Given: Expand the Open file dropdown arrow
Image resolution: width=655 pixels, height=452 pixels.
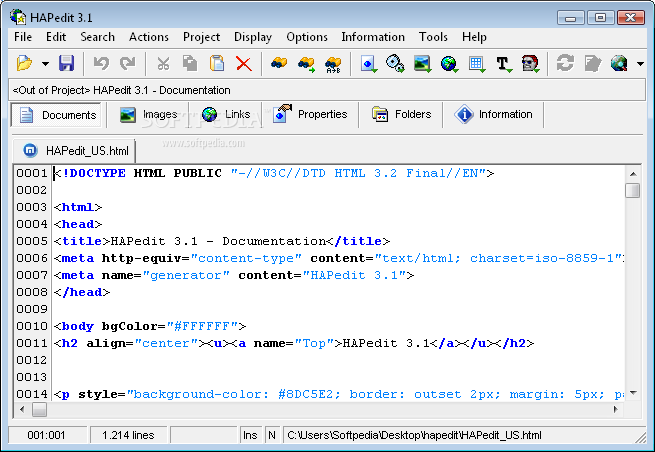Looking at the screenshot, I should tap(45, 64).
